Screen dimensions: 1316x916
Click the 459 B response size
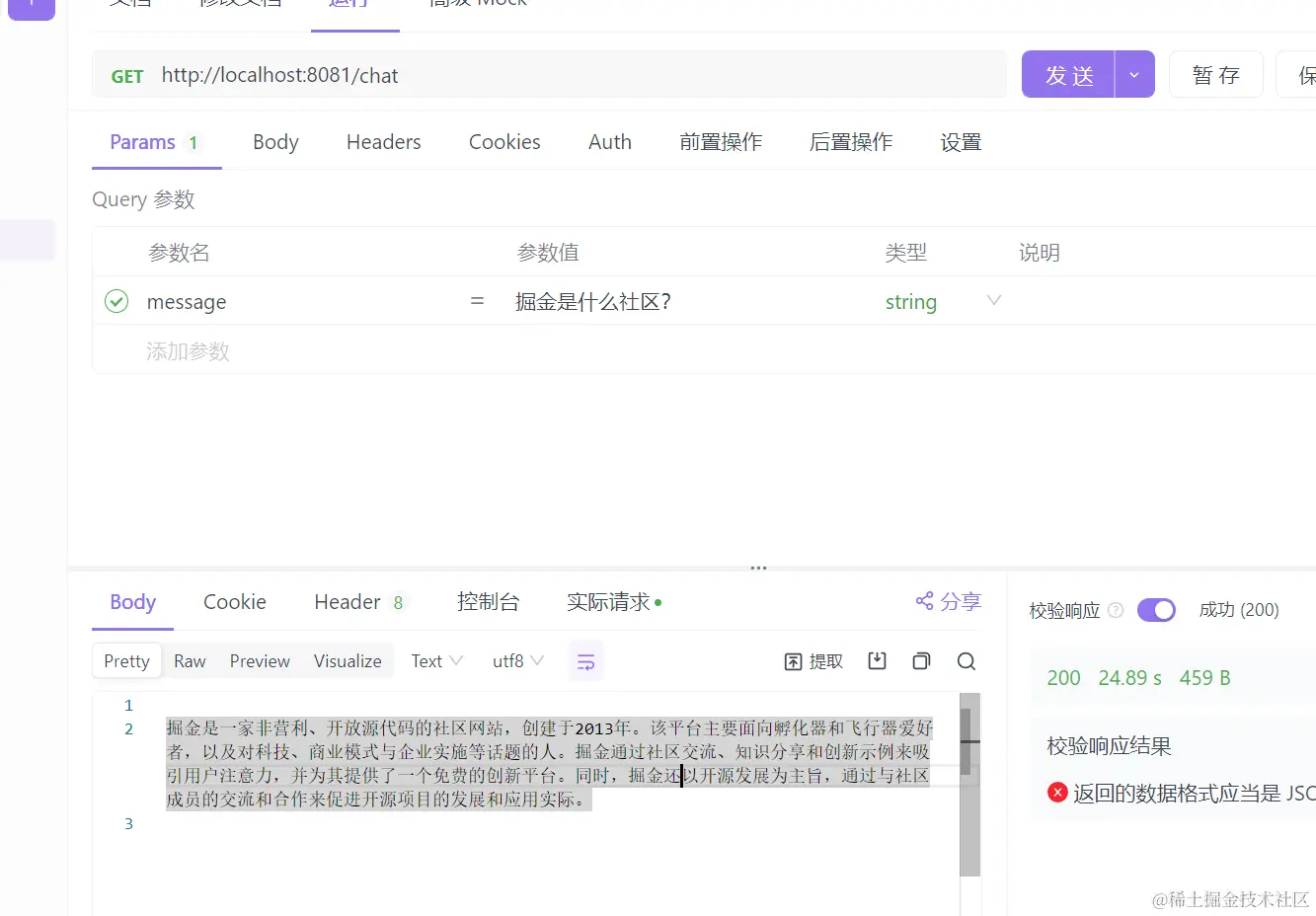1204,678
